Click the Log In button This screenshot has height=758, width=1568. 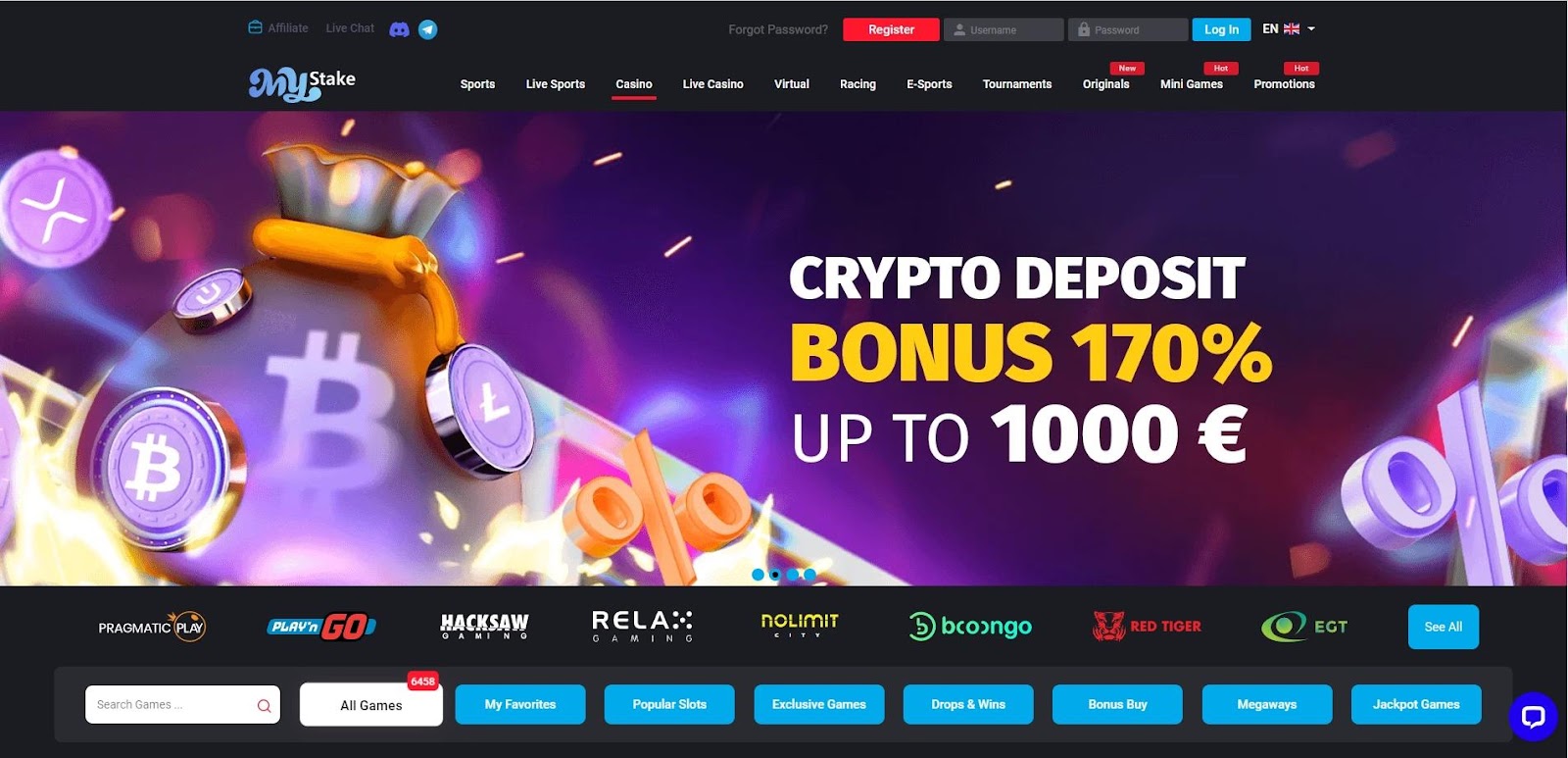pyautogui.click(x=1221, y=29)
